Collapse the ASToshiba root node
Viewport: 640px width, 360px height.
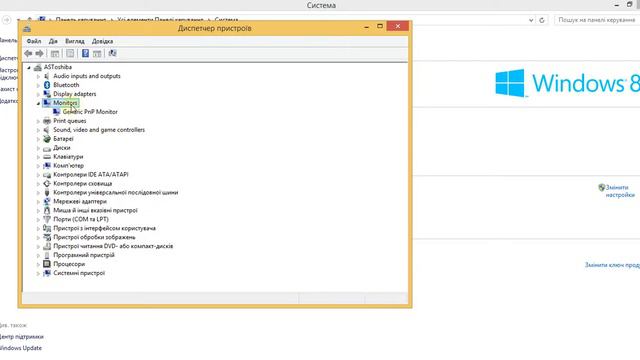(x=29, y=67)
